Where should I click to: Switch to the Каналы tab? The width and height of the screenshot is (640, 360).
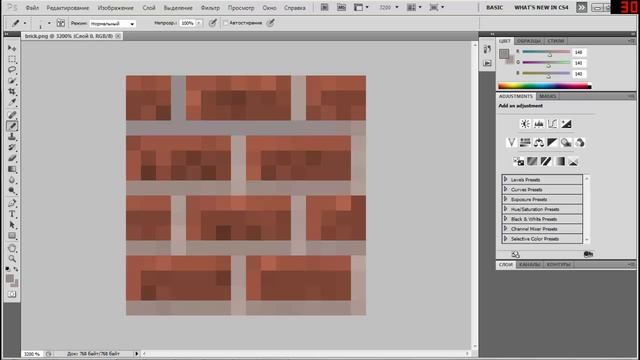click(x=529, y=264)
